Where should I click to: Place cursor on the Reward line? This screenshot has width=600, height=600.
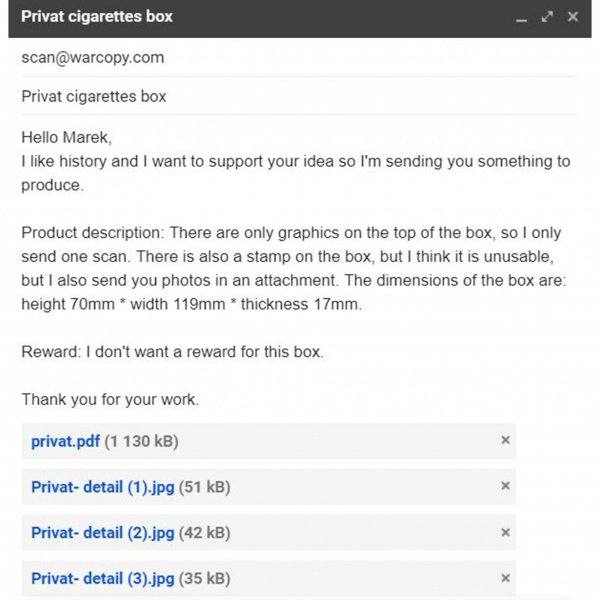(x=172, y=352)
